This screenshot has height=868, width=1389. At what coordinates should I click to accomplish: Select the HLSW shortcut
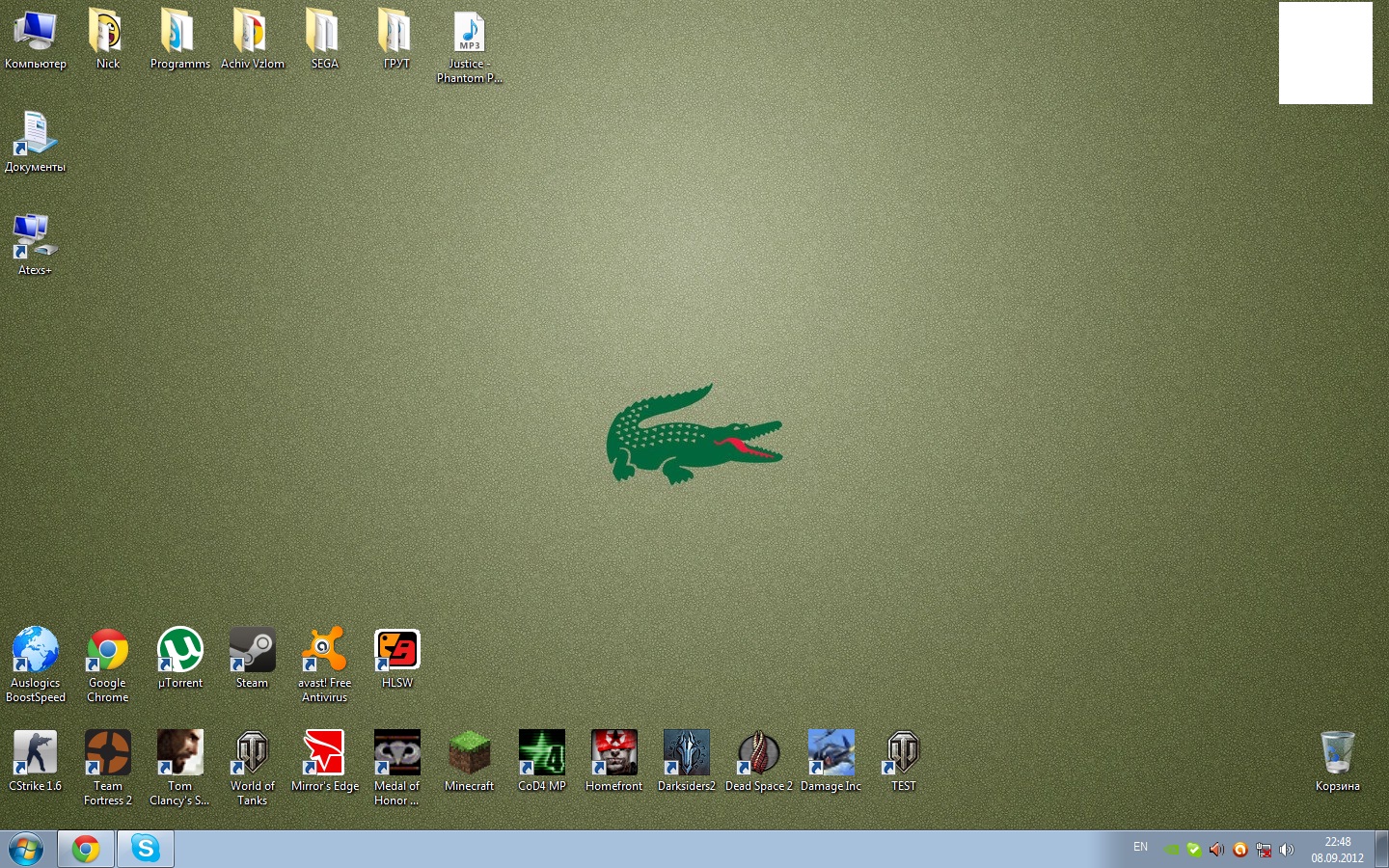(396, 659)
